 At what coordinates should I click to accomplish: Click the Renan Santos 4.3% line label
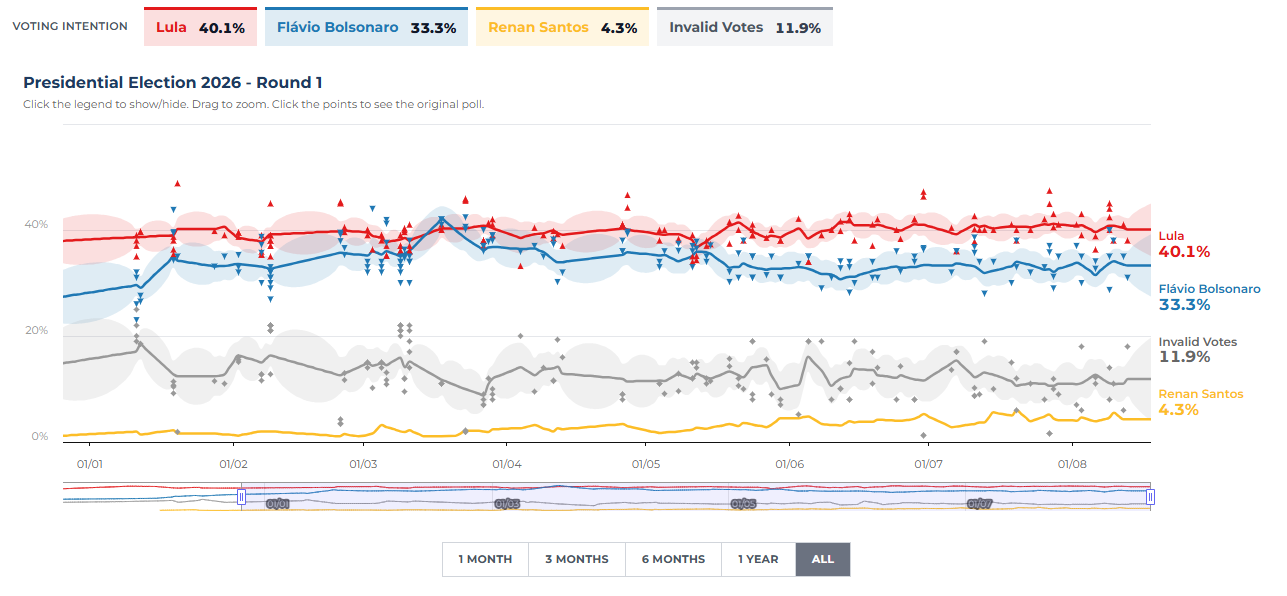[1200, 402]
